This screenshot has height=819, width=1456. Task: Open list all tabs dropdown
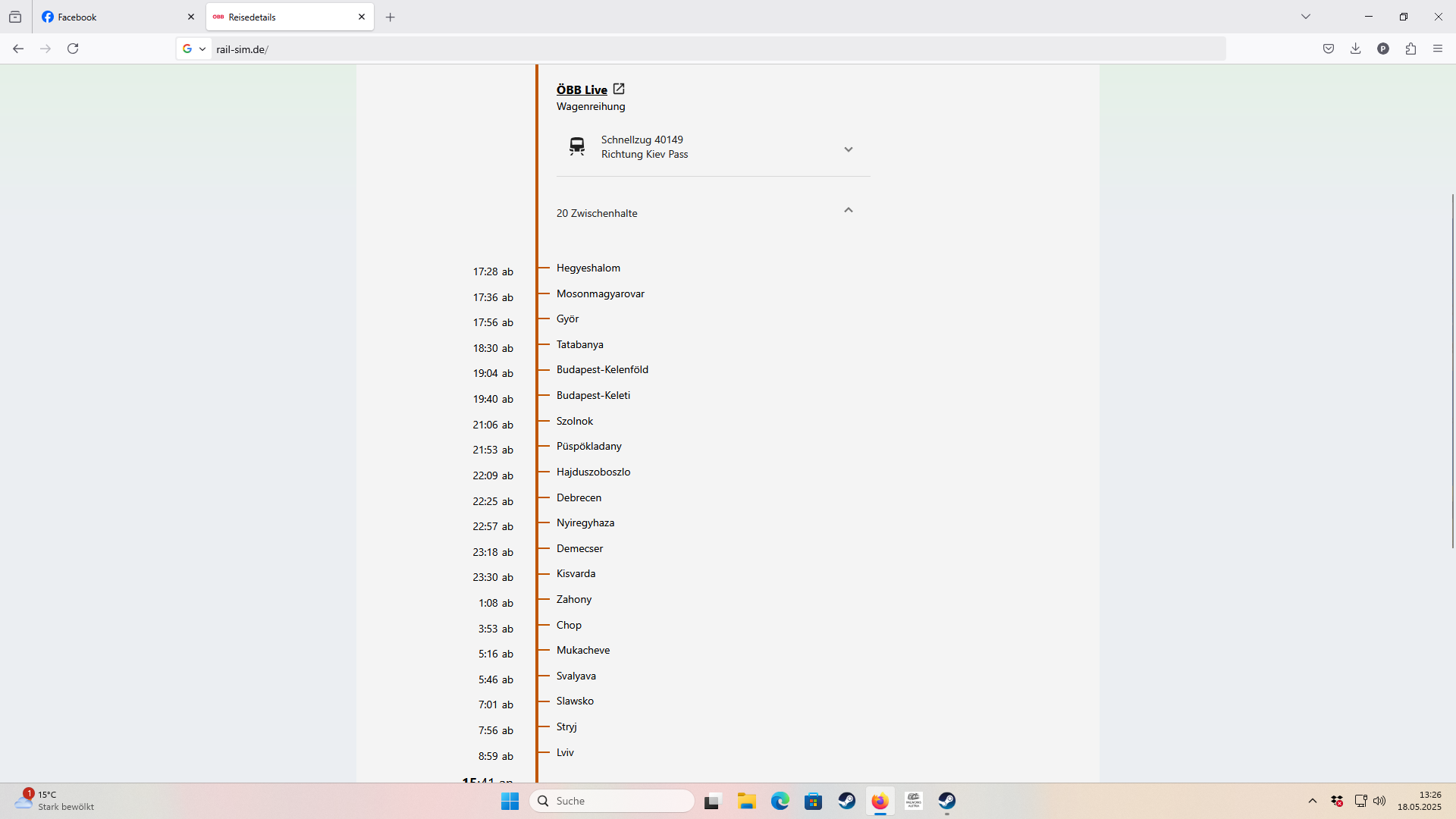click(x=1305, y=17)
